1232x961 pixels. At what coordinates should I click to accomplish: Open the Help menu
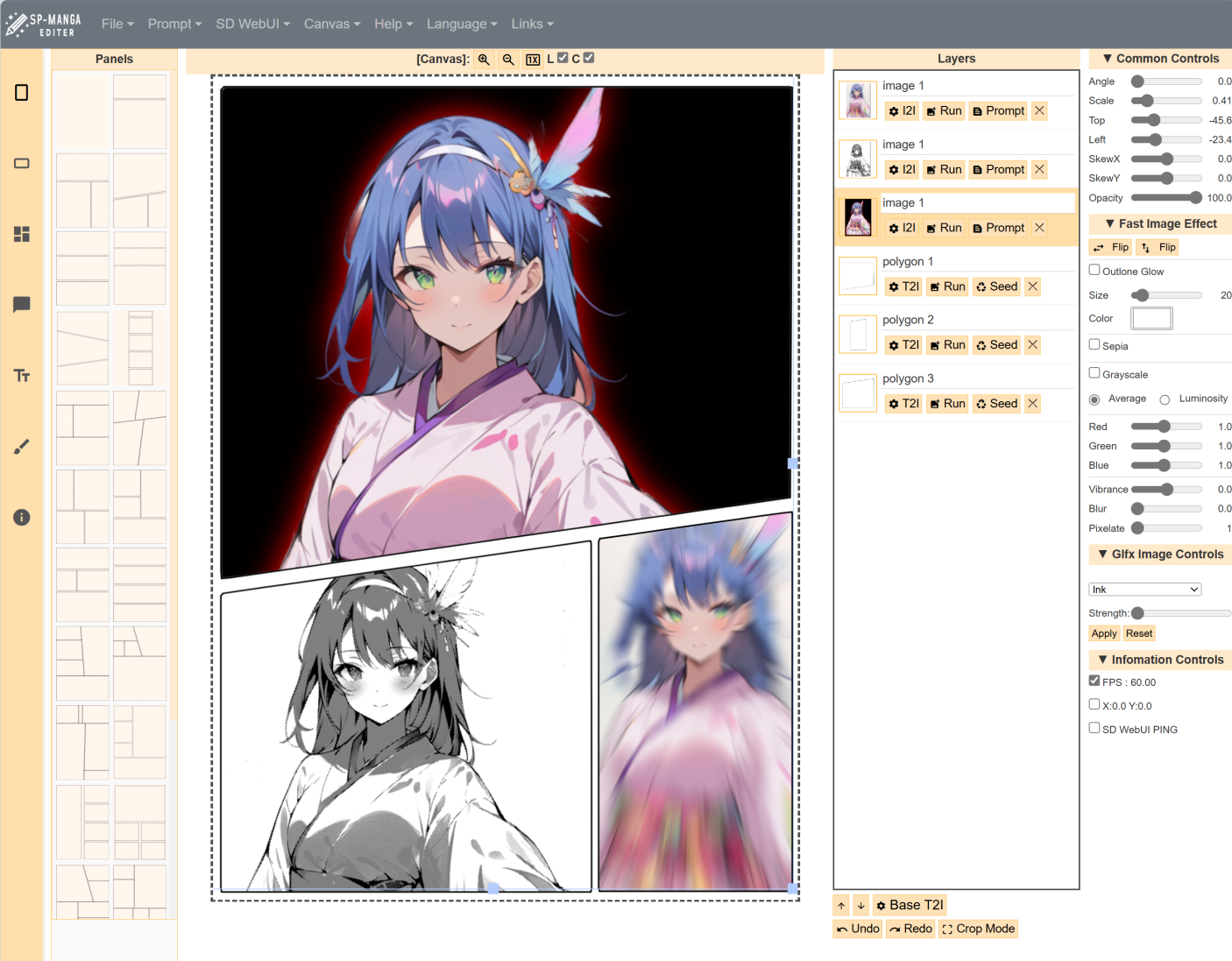click(x=393, y=25)
